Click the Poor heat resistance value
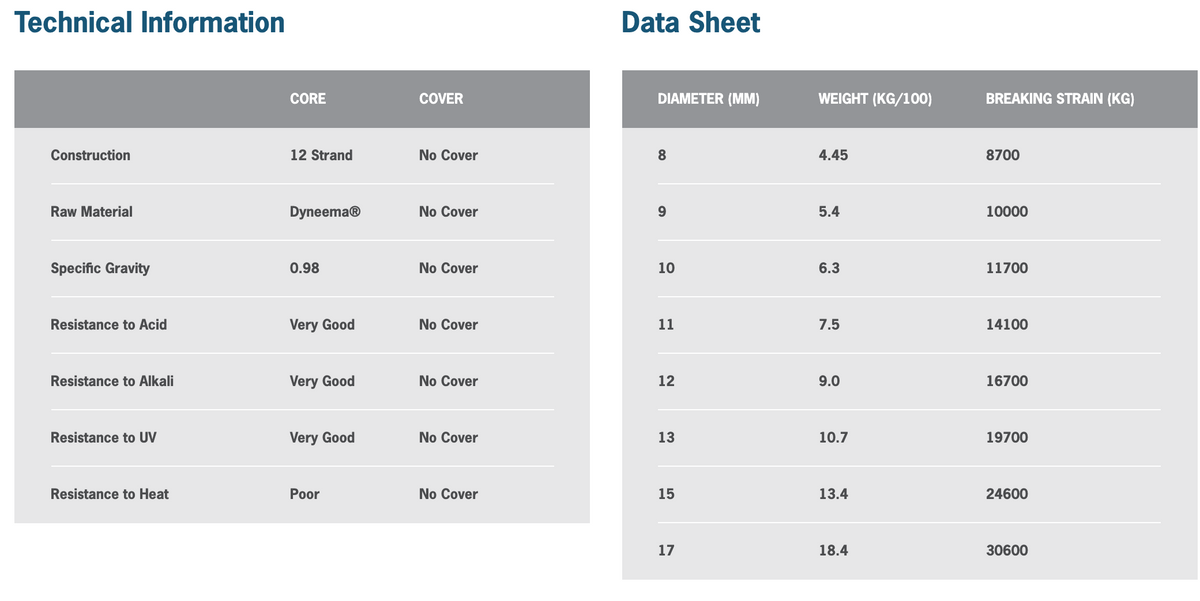 coord(304,494)
